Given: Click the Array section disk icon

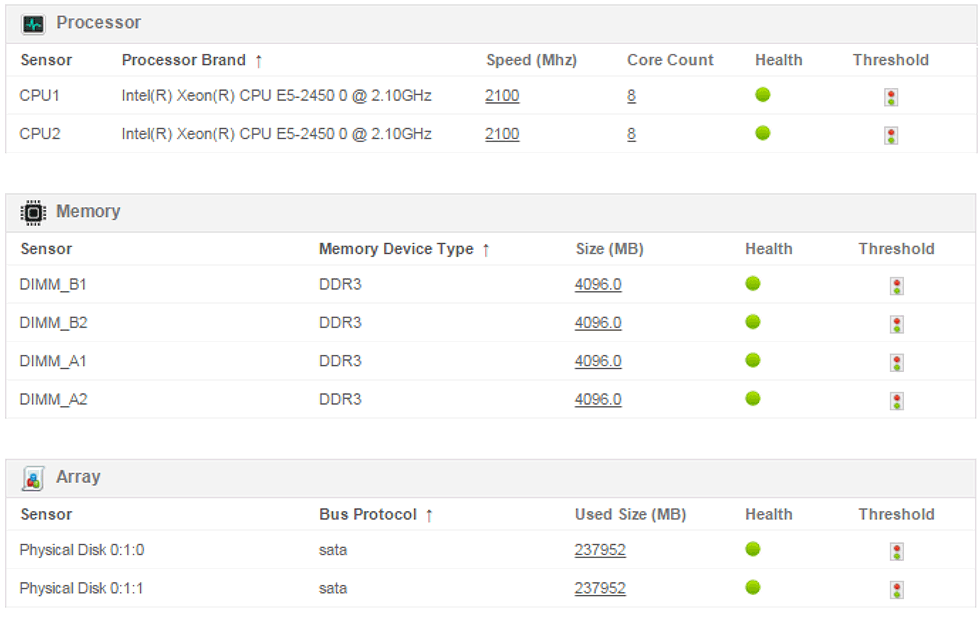Looking at the screenshot, I should (x=33, y=478).
